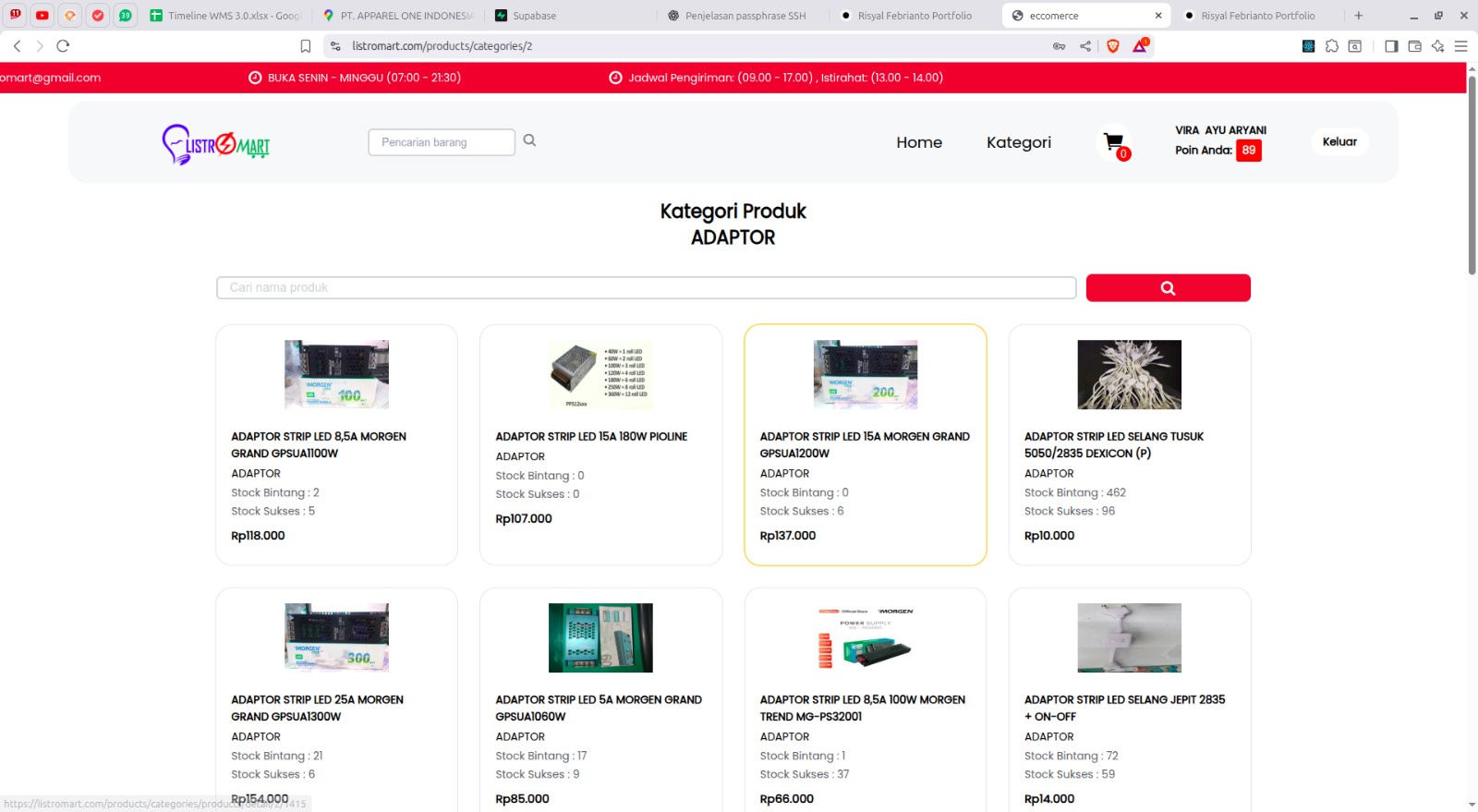Switch to the Supabase tab
The height and width of the screenshot is (812, 1478).
point(534,16)
